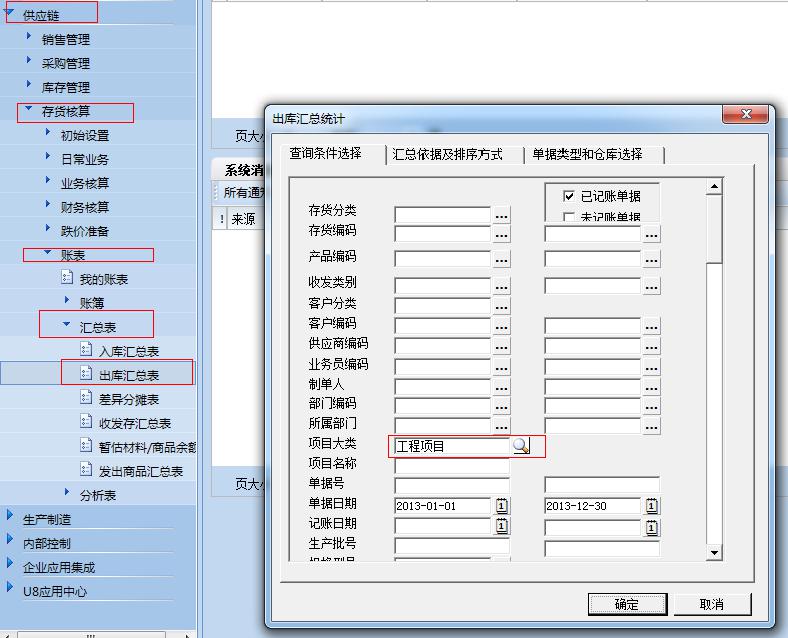This screenshot has width=788, height=638.
Task: Browse 所属部门 first field ellipsis button
Action: [502, 427]
